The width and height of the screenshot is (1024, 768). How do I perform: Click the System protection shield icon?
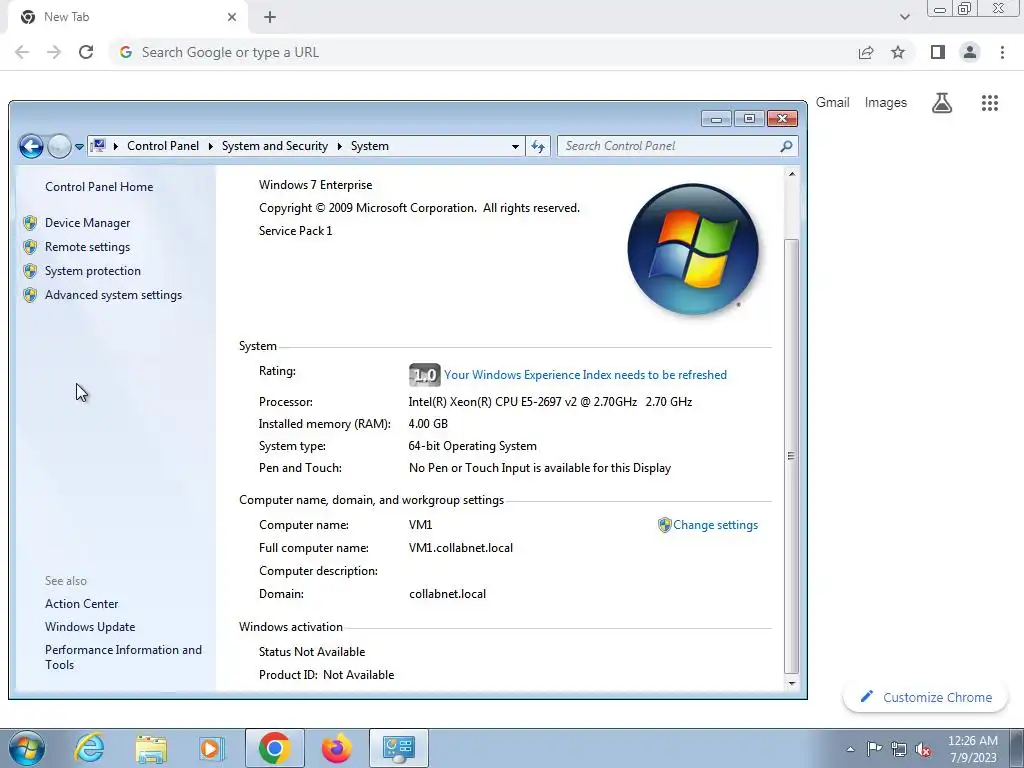coord(30,271)
